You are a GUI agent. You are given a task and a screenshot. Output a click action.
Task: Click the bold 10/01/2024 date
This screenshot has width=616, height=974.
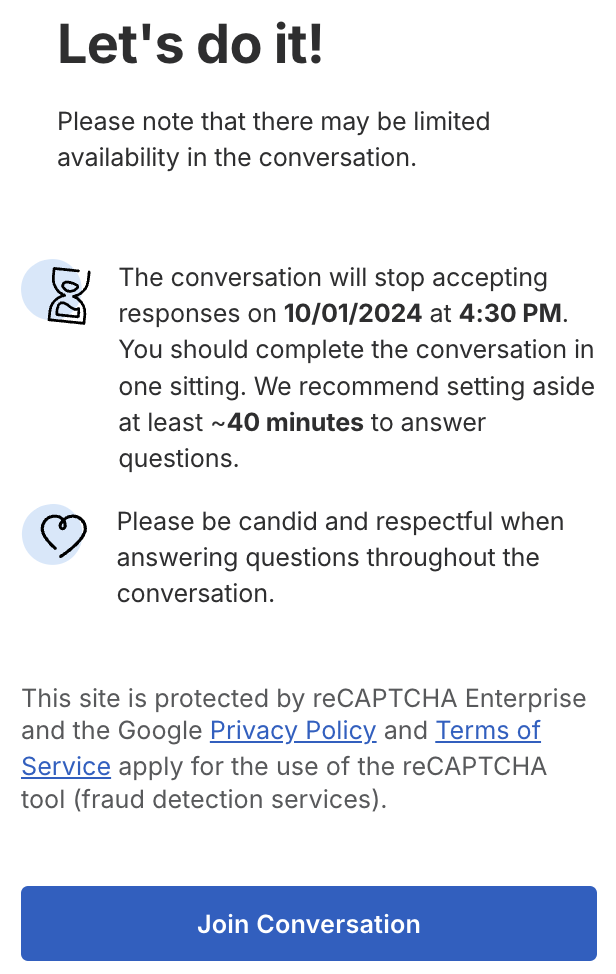pos(353,314)
